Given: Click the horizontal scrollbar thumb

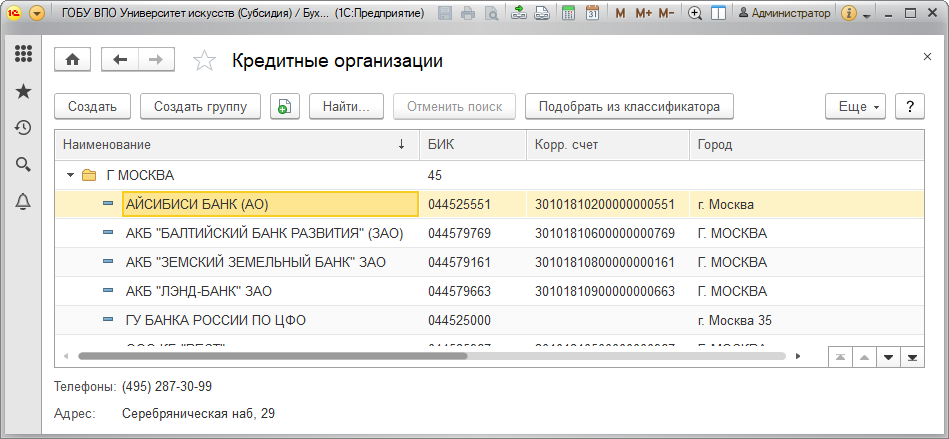Looking at the screenshot, I should 272,356.
